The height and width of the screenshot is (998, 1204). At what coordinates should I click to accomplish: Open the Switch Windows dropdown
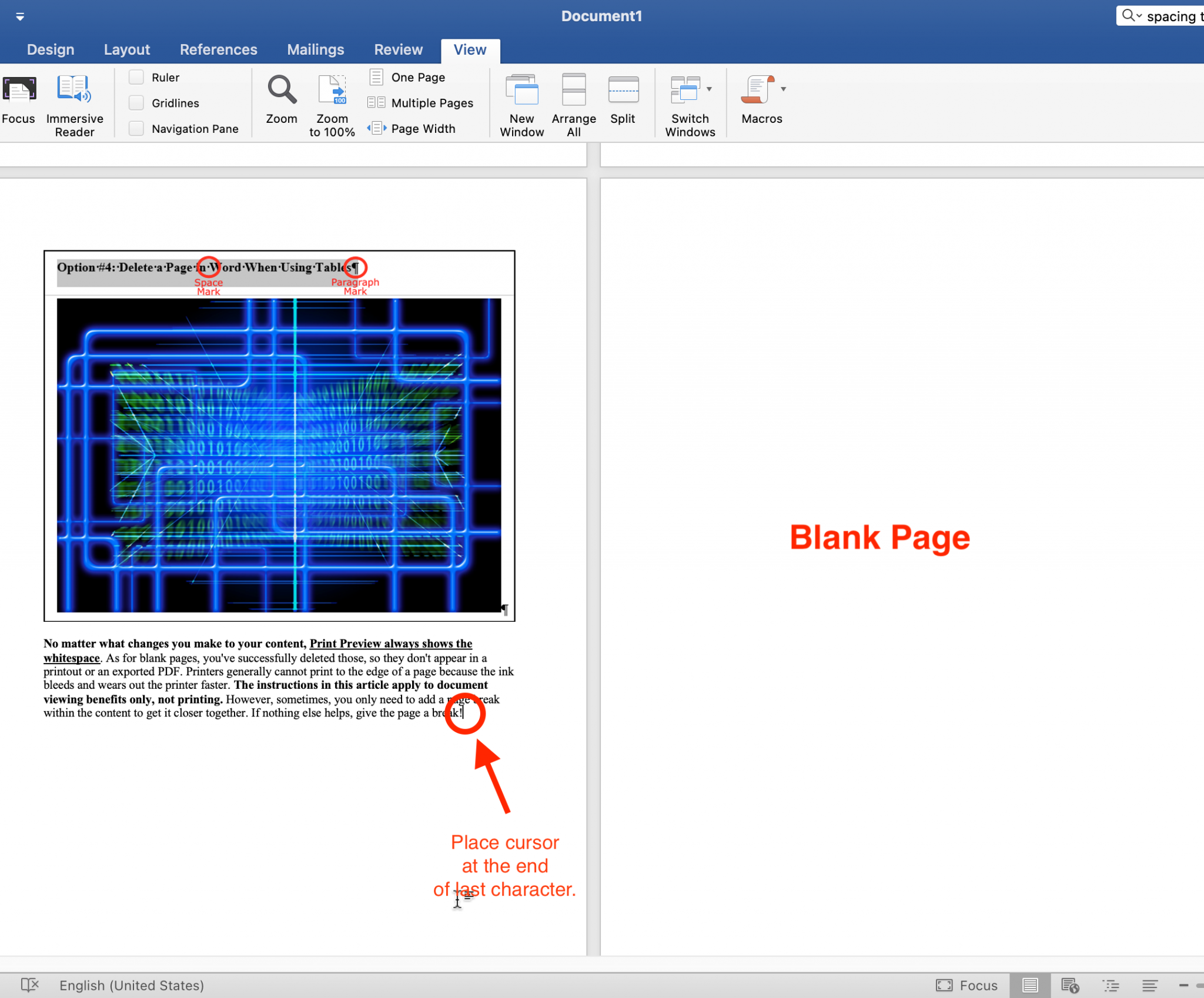point(710,89)
